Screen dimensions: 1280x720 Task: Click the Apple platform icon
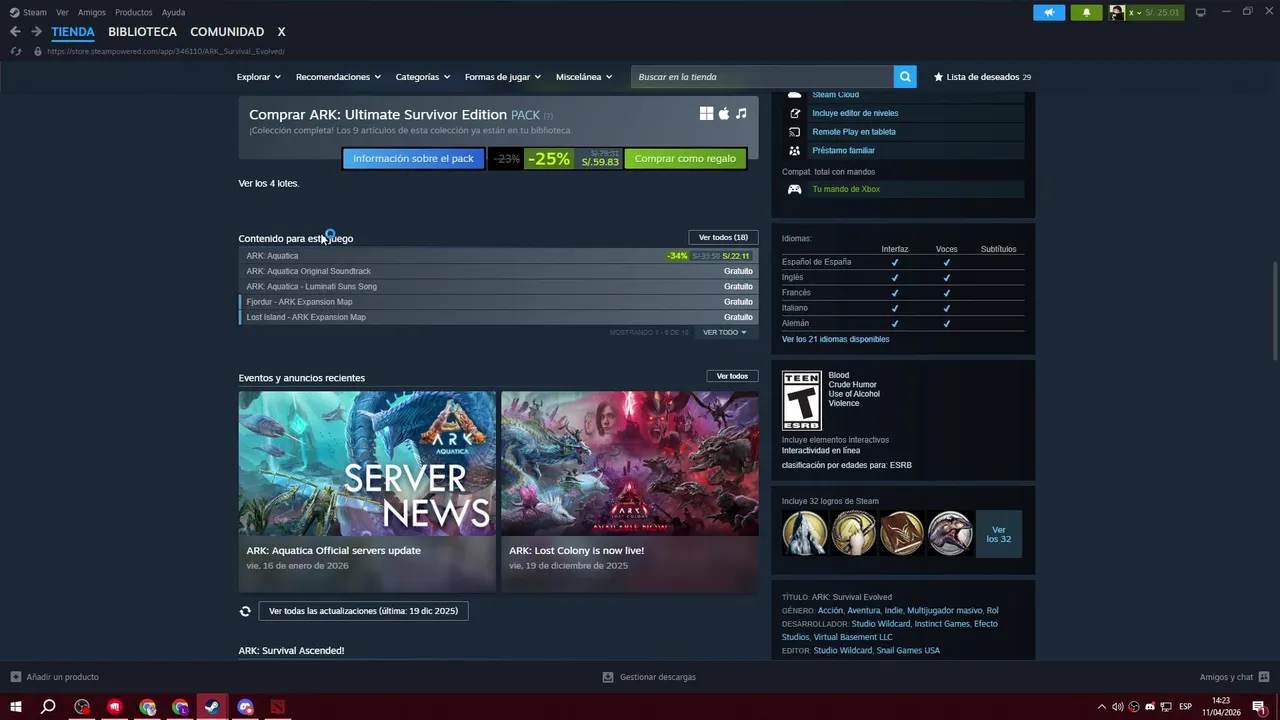tap(724, 114)
